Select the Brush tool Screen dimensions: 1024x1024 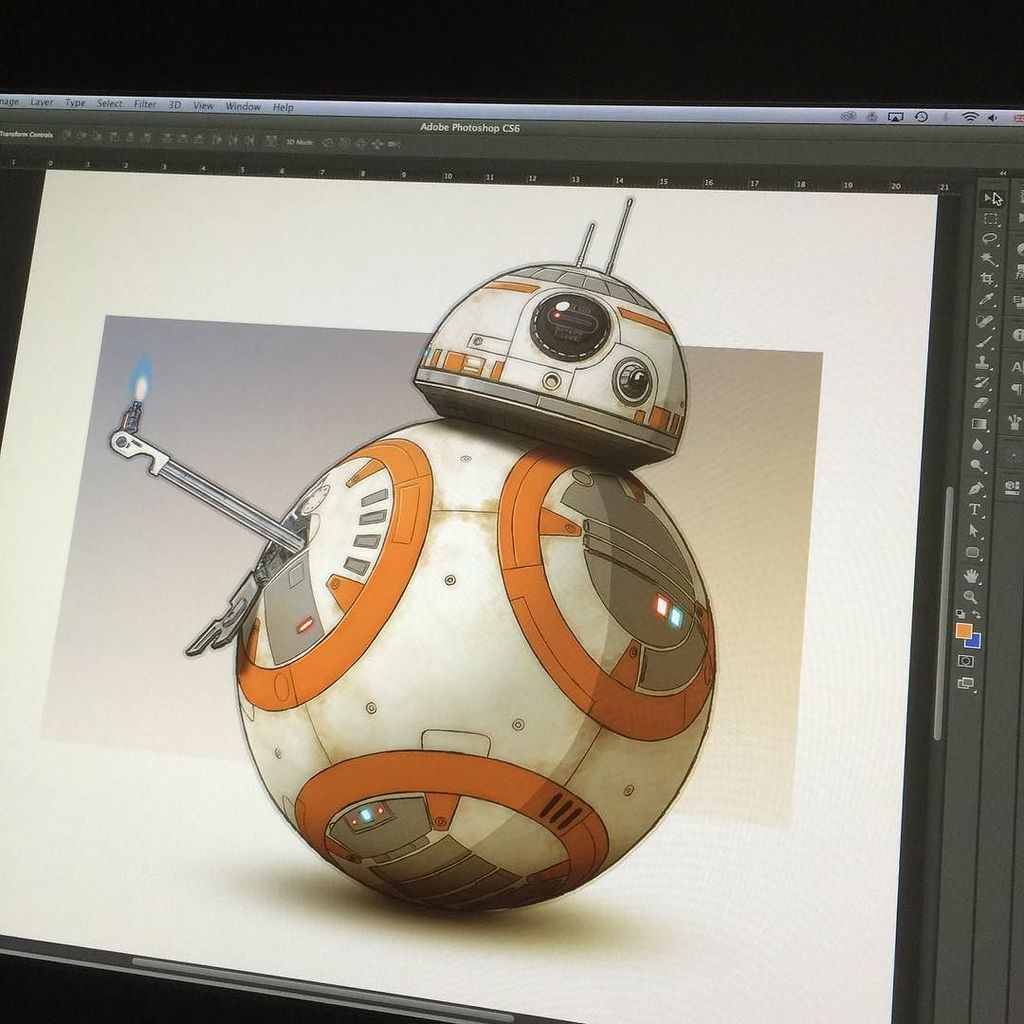pyautogui.click(x=984, y=341)
